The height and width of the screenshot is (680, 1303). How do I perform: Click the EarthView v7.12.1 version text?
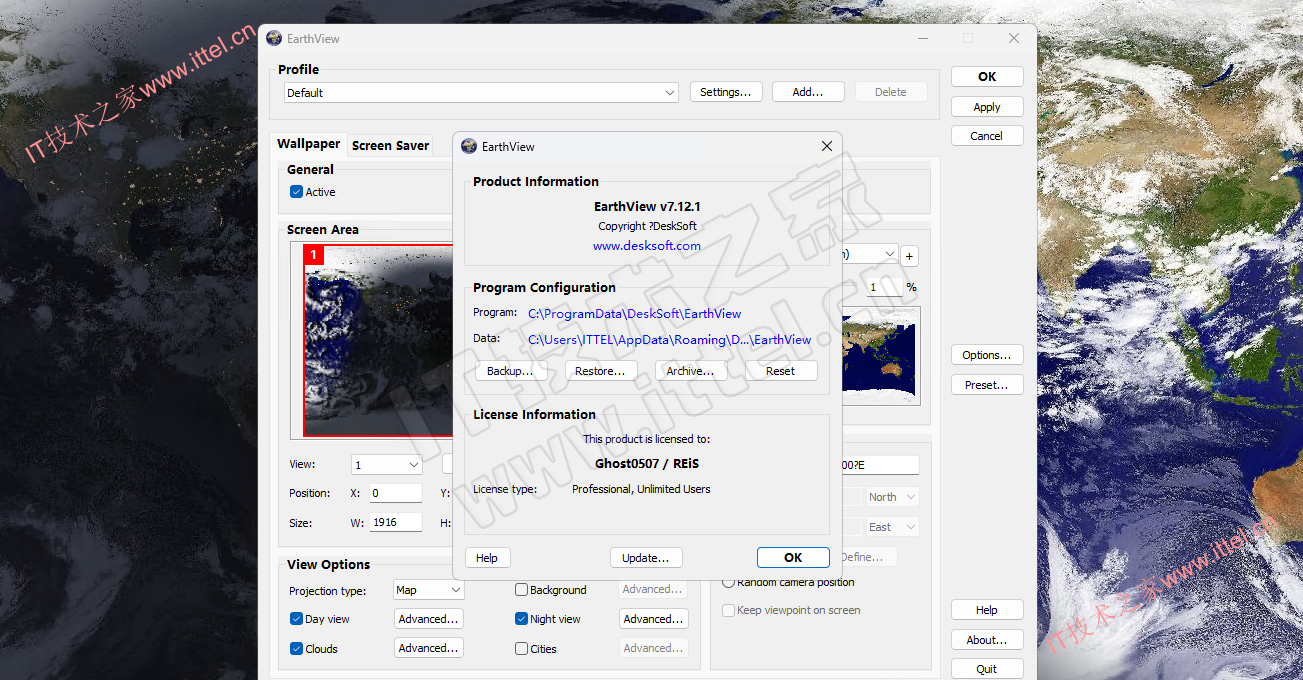click(x=647, y=207)
